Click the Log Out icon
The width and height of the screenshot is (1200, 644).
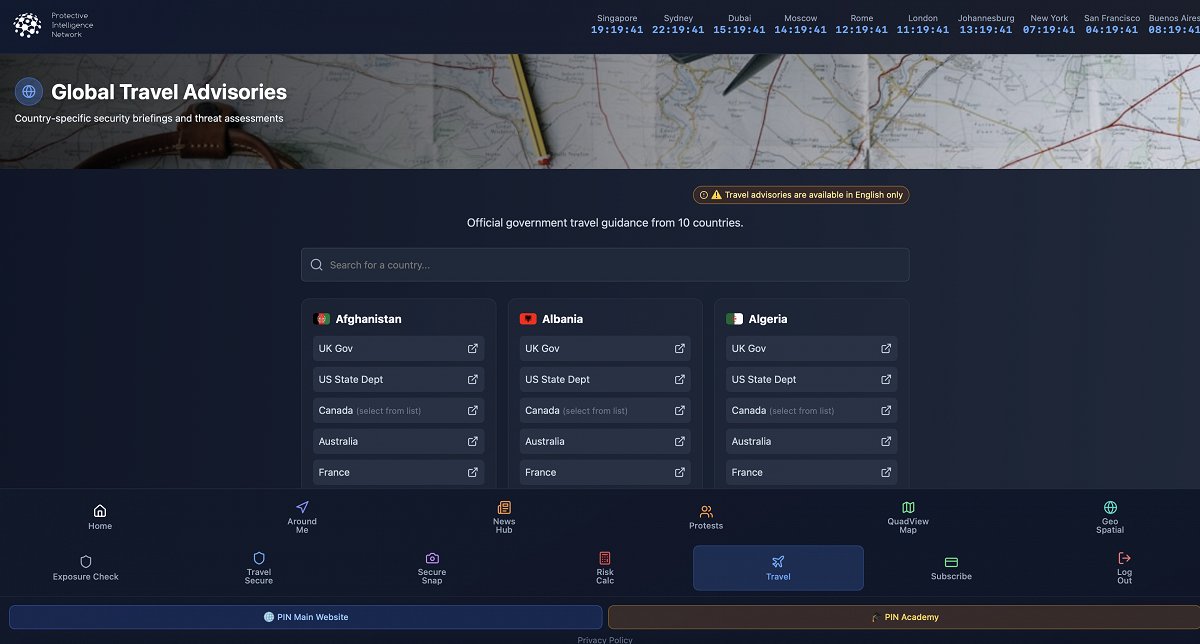tap(1124, 558)
